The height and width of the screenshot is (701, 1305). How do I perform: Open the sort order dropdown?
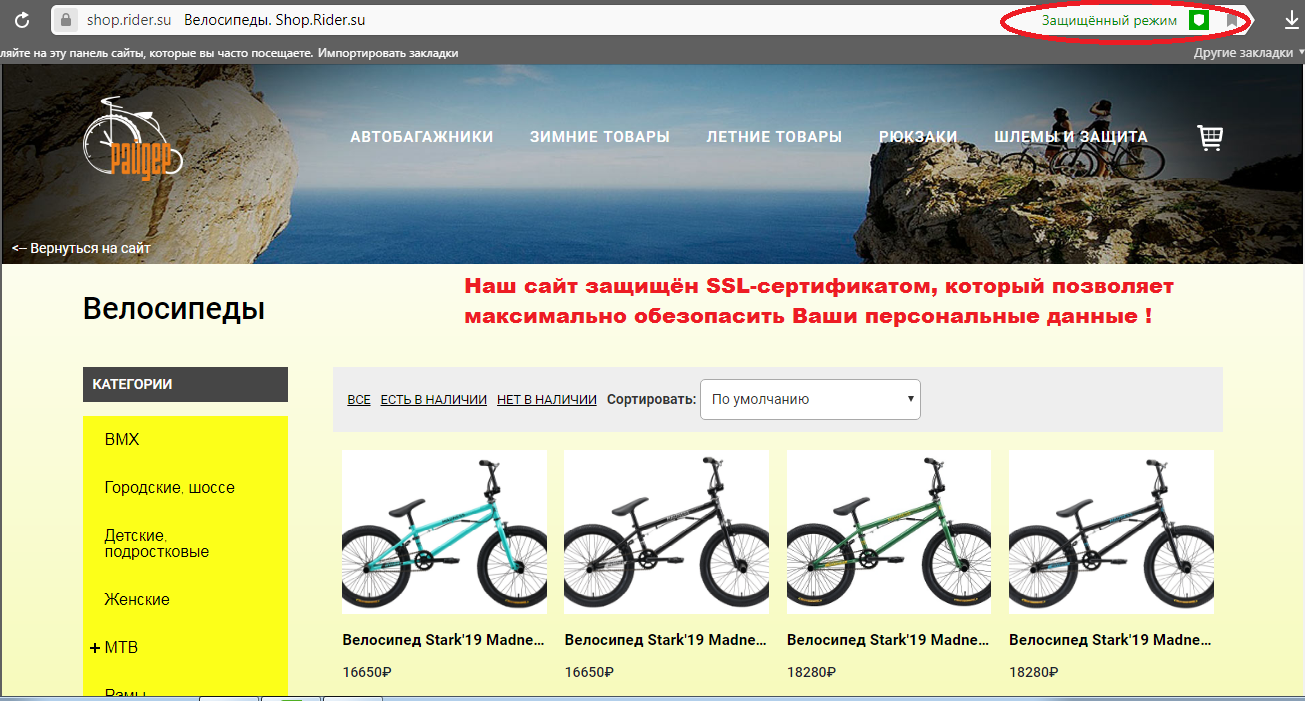[x=810, y=399]
